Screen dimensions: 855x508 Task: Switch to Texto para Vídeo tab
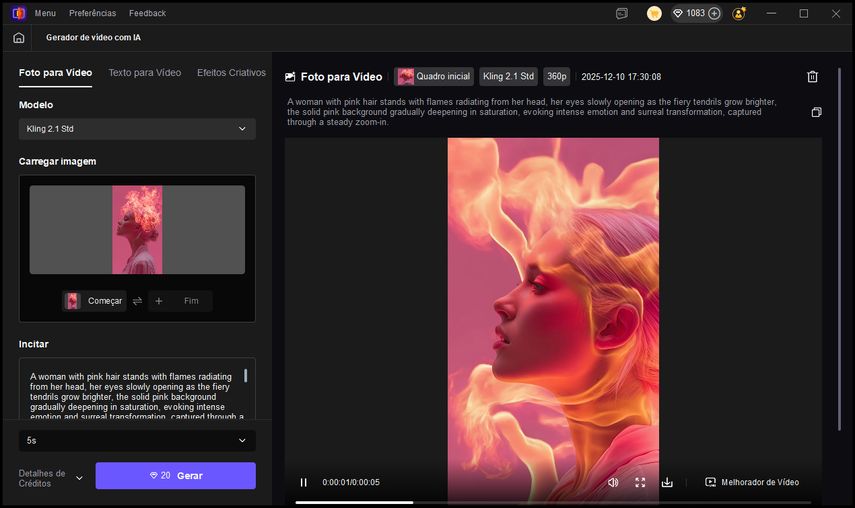tap(144, 72)
